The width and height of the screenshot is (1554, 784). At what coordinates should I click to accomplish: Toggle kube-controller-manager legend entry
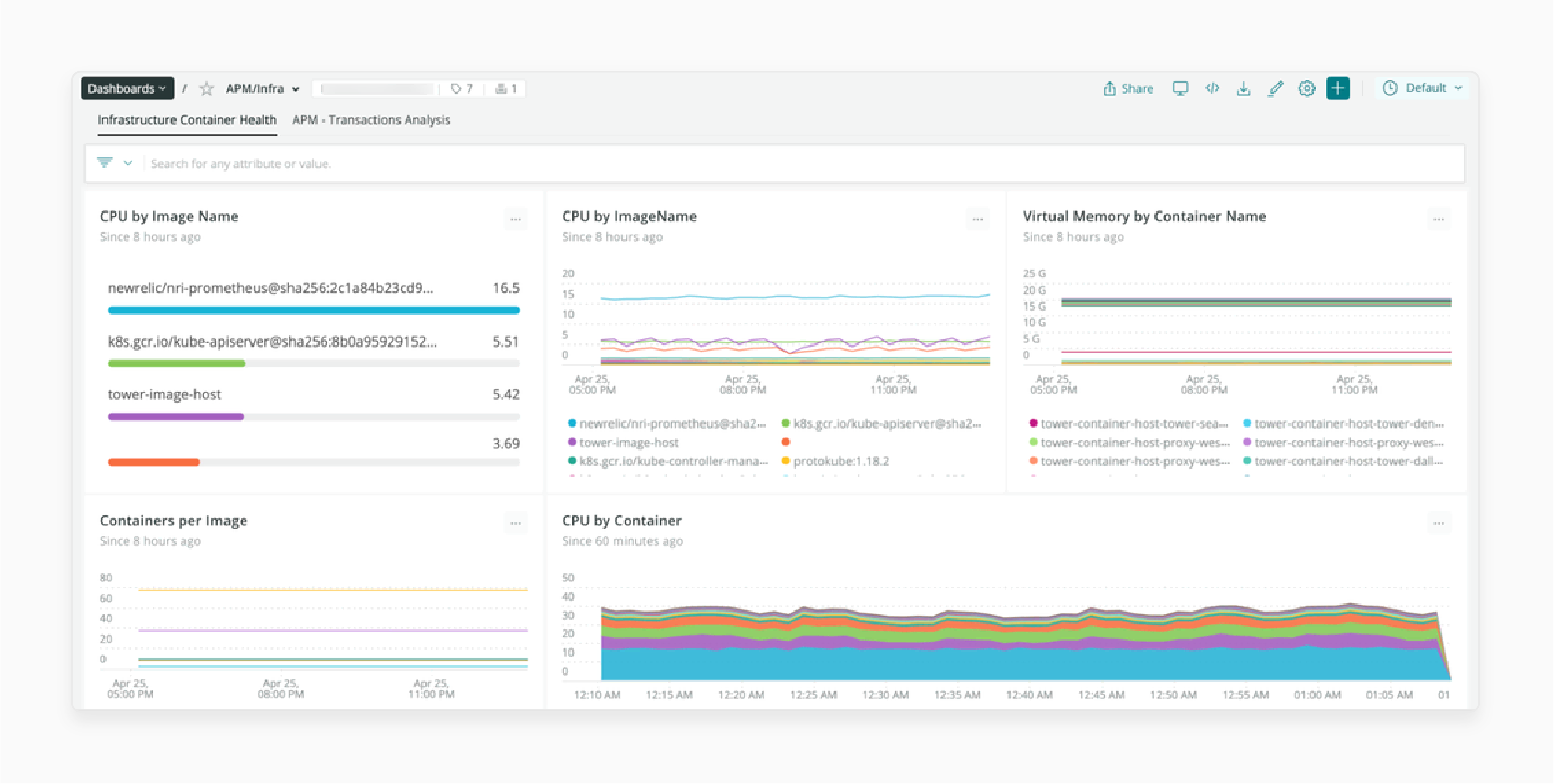click(x=668, y=461)
